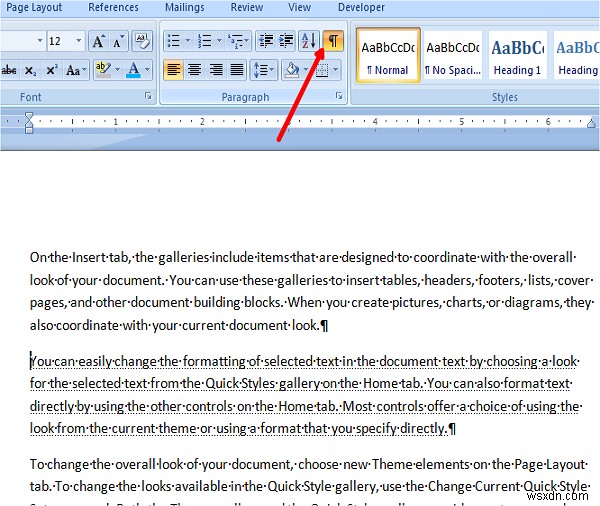Toggle Superscript formatting
The width and height of the screenshot is (600, 506).
(51, 70)
